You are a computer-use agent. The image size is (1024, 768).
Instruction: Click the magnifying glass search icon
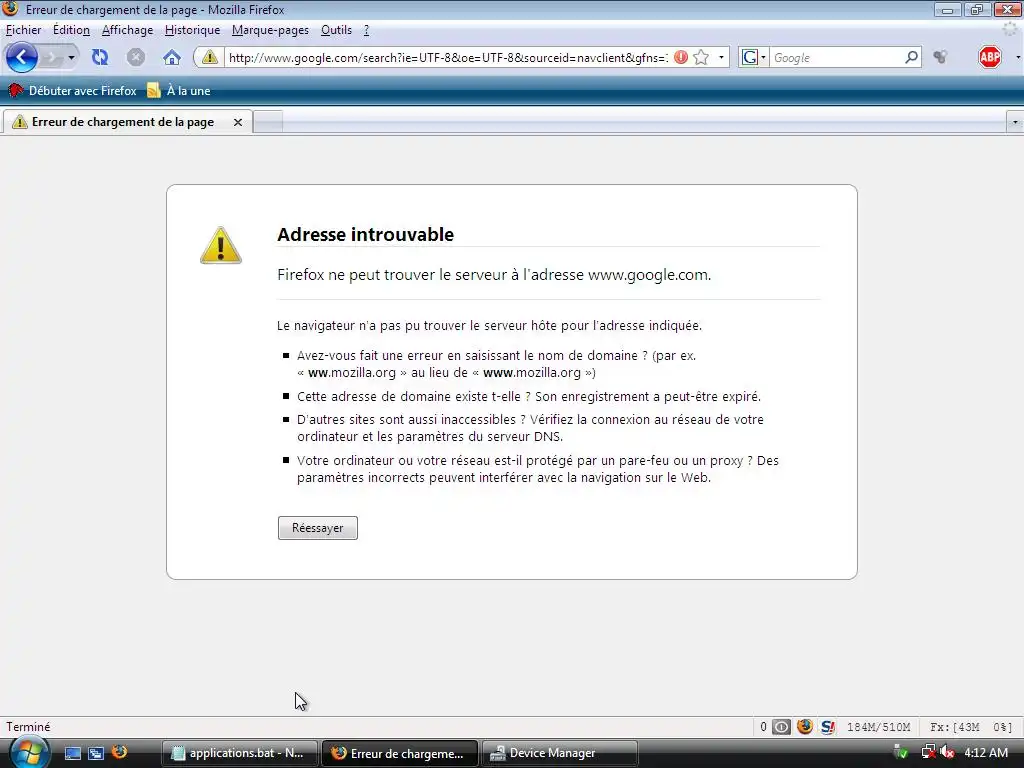pos(912,57)
